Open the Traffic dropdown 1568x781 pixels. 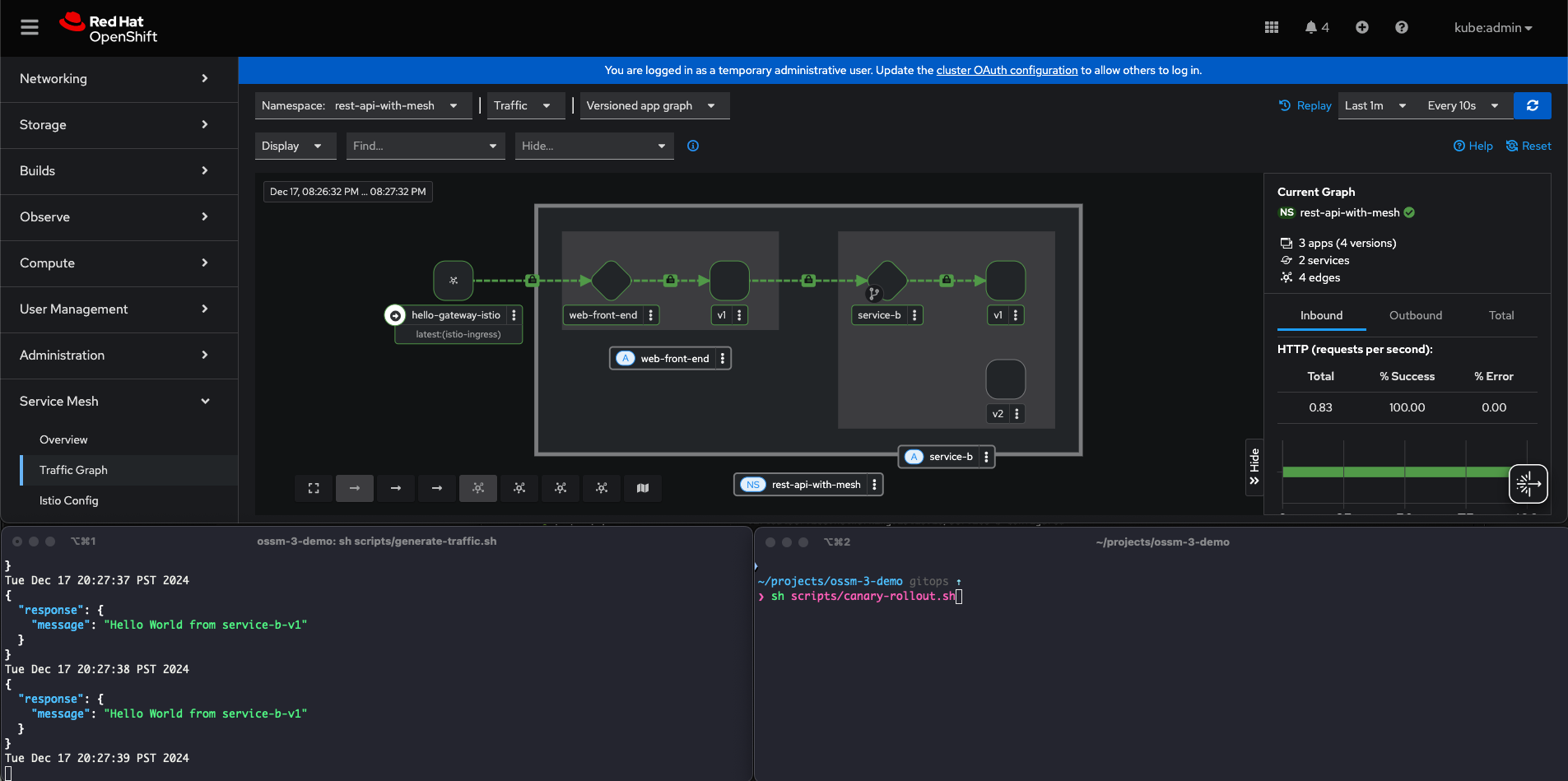pos(525,105)
